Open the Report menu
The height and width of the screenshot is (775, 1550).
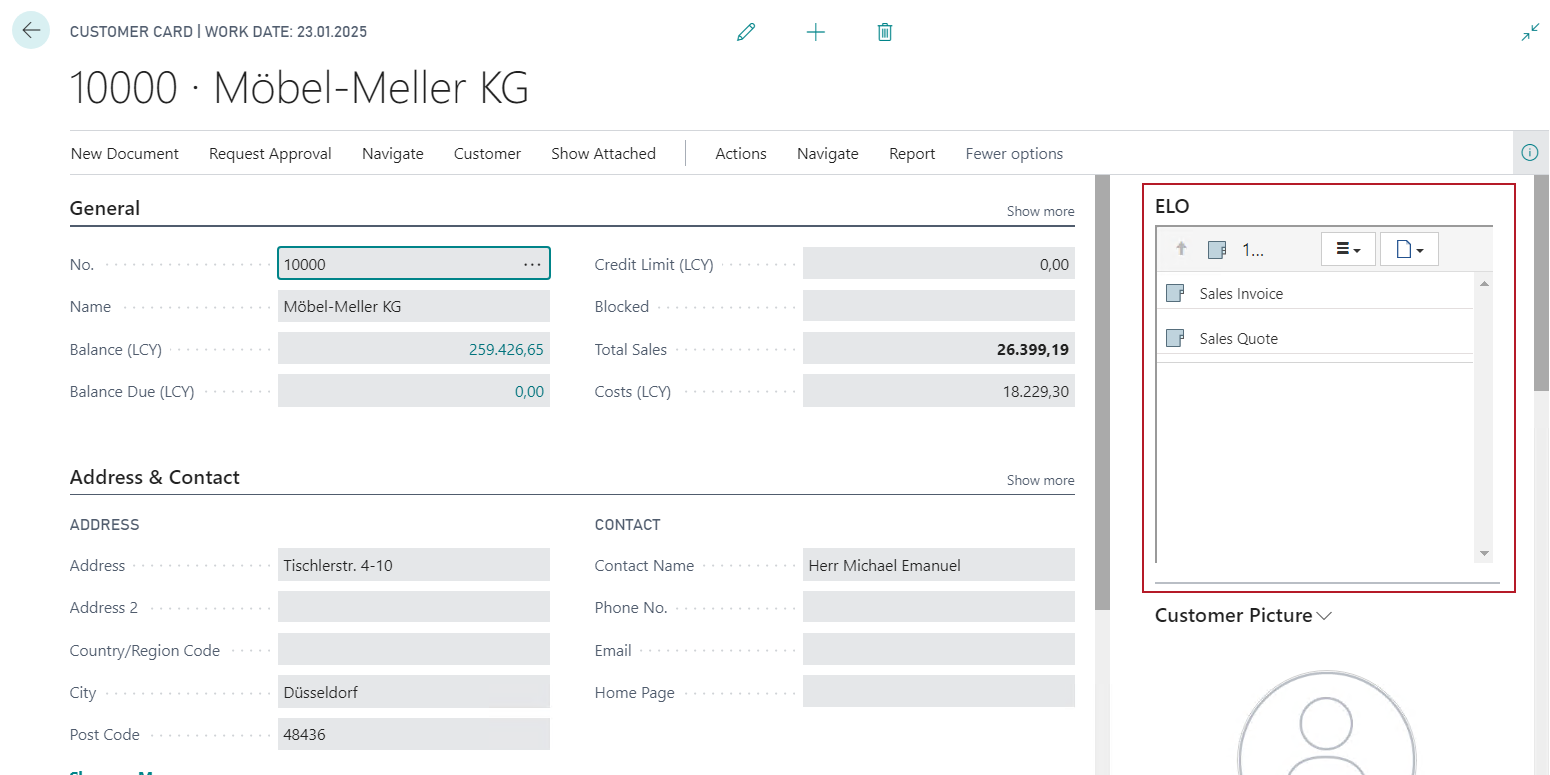[x=911, y=153]
